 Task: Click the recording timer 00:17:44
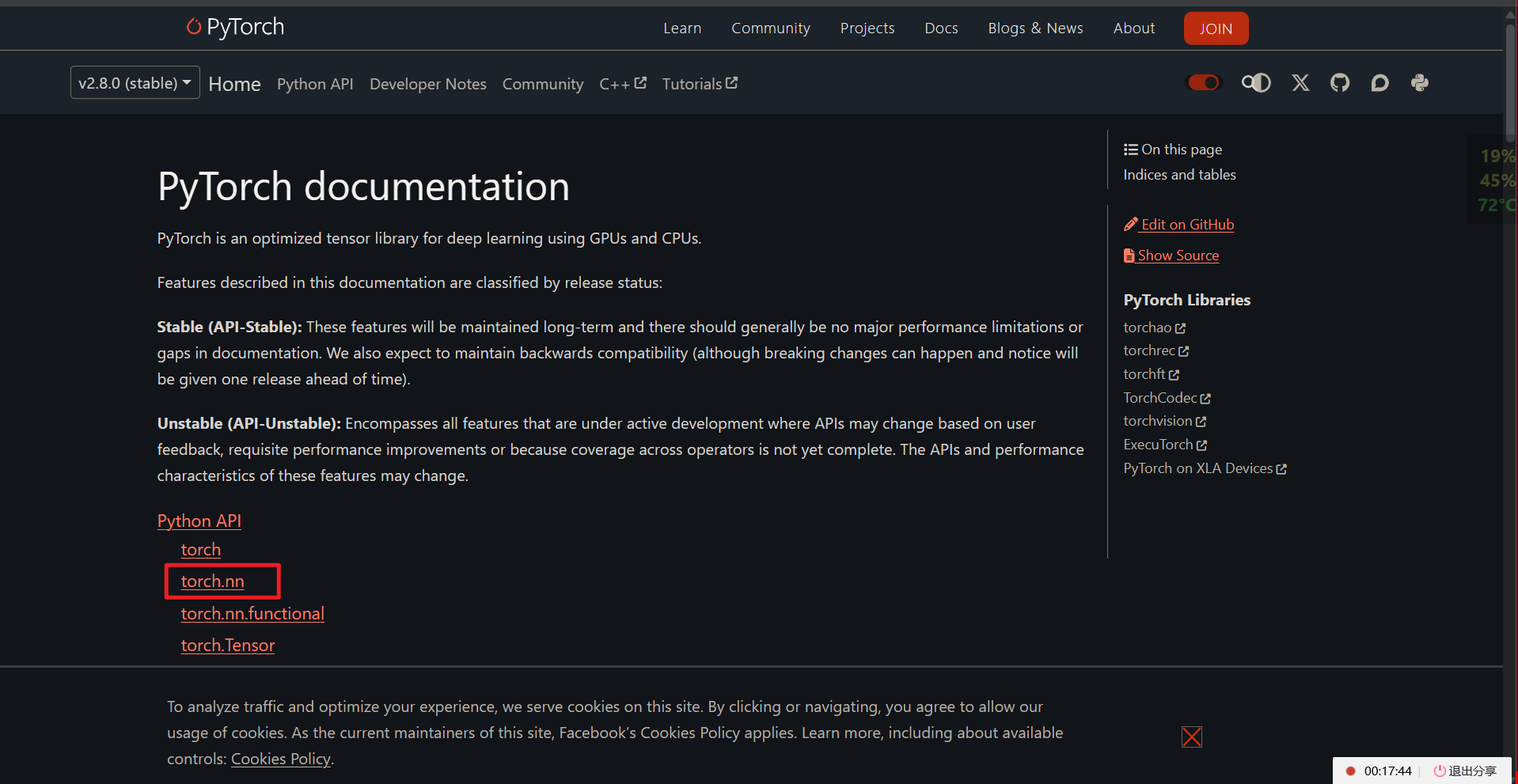pos(1387,771)
